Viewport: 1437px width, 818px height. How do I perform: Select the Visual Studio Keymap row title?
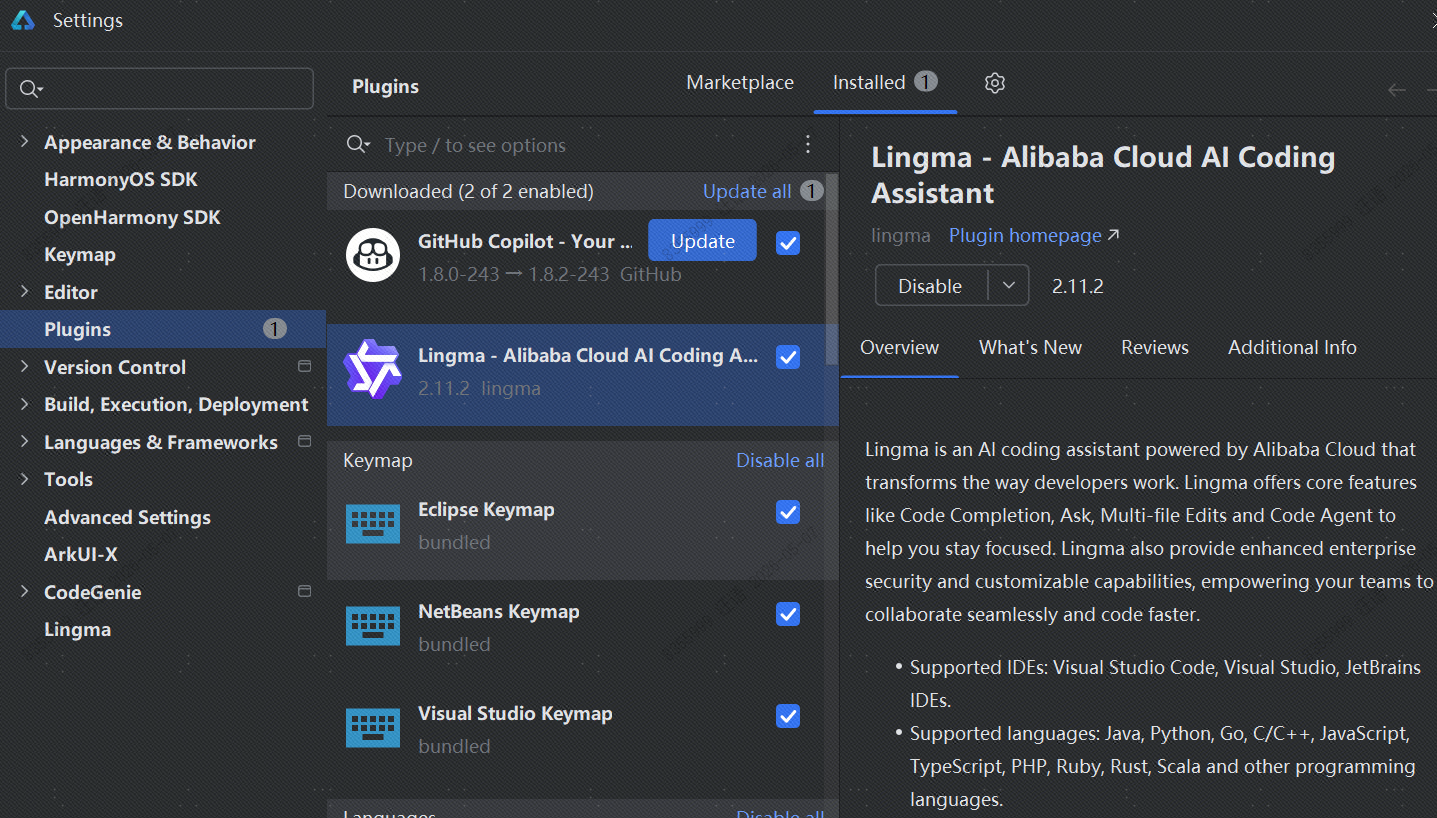pyautogui.click(x=515, y=713)
